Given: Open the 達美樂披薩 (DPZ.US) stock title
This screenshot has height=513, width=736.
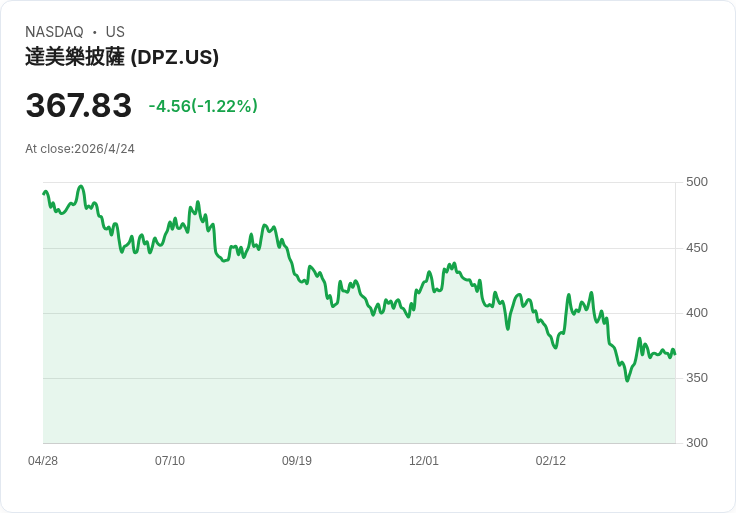Looking at the screenshot, I should pyautogui.click(x=122, y=57).
